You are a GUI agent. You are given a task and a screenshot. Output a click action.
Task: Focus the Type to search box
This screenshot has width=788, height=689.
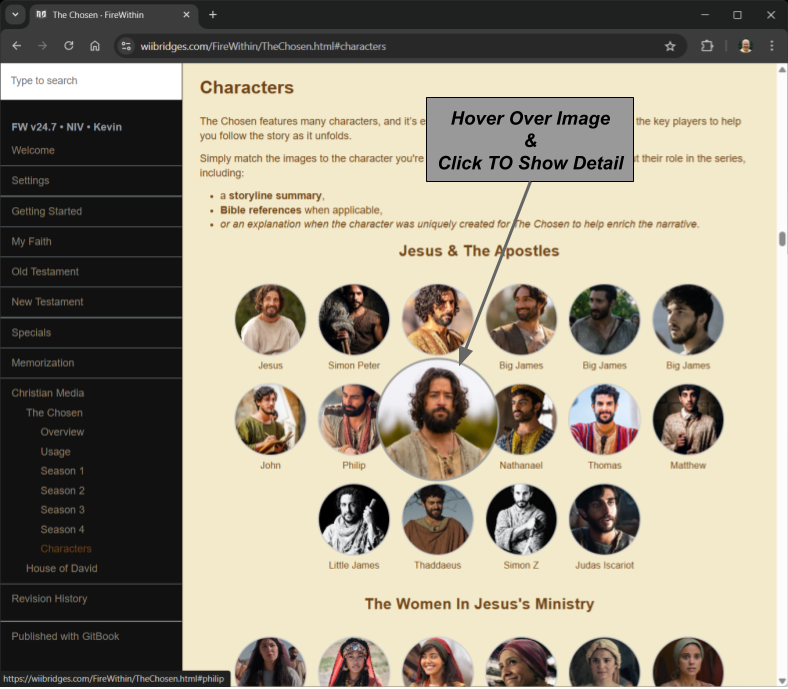[91, 81]
